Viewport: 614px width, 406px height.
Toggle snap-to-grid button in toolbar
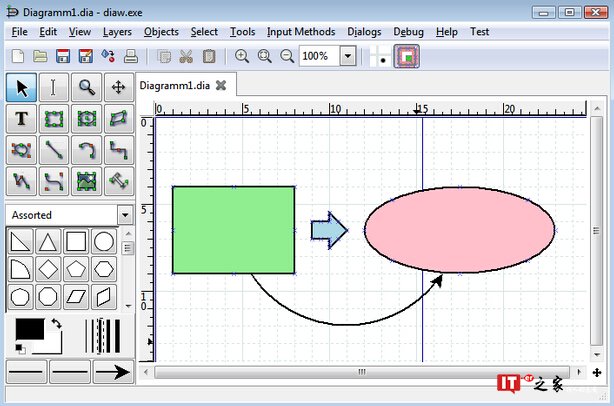click(x=379, y=56)
